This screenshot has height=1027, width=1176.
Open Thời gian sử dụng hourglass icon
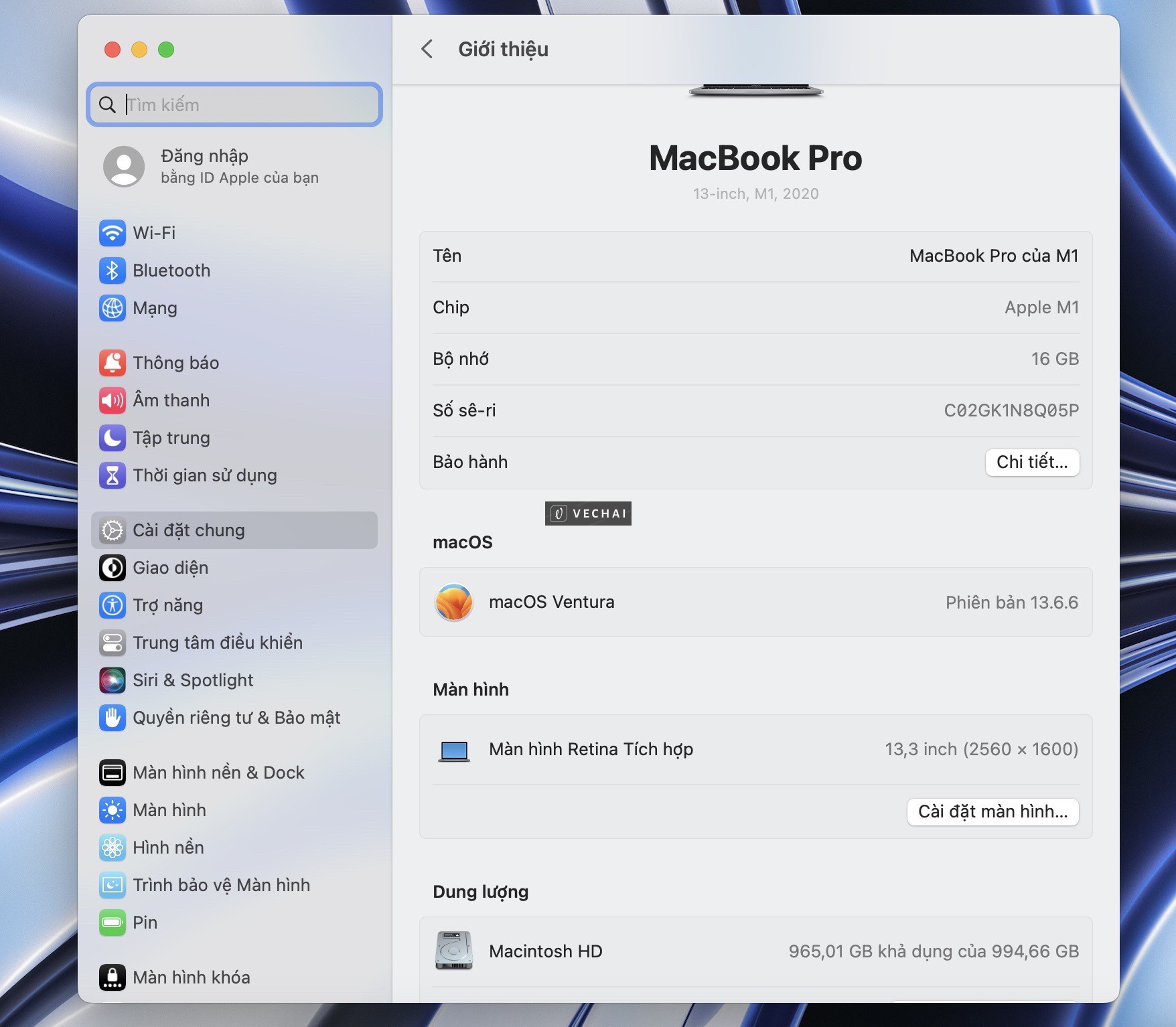click(113, 475)
